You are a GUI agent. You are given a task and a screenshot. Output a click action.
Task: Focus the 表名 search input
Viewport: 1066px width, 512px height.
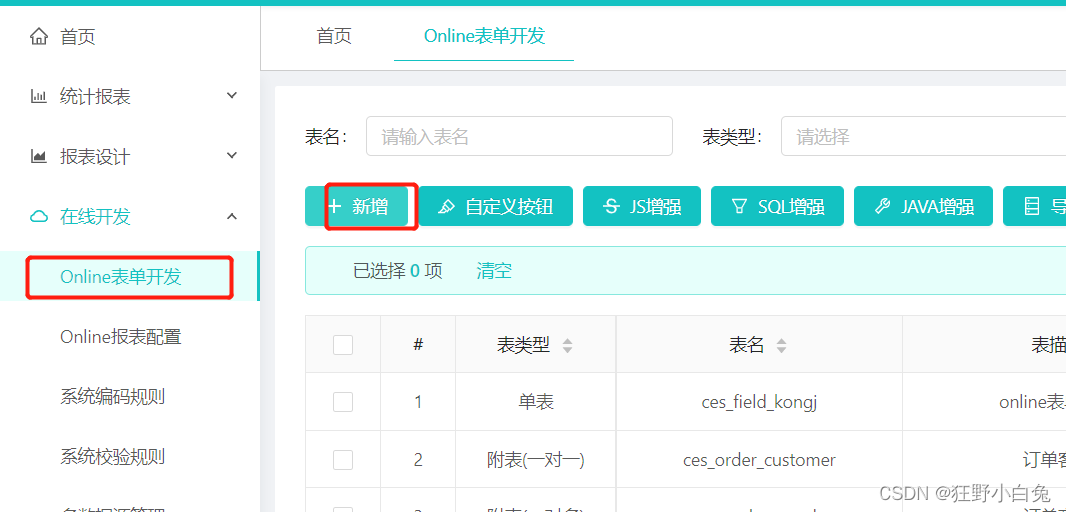519,137
